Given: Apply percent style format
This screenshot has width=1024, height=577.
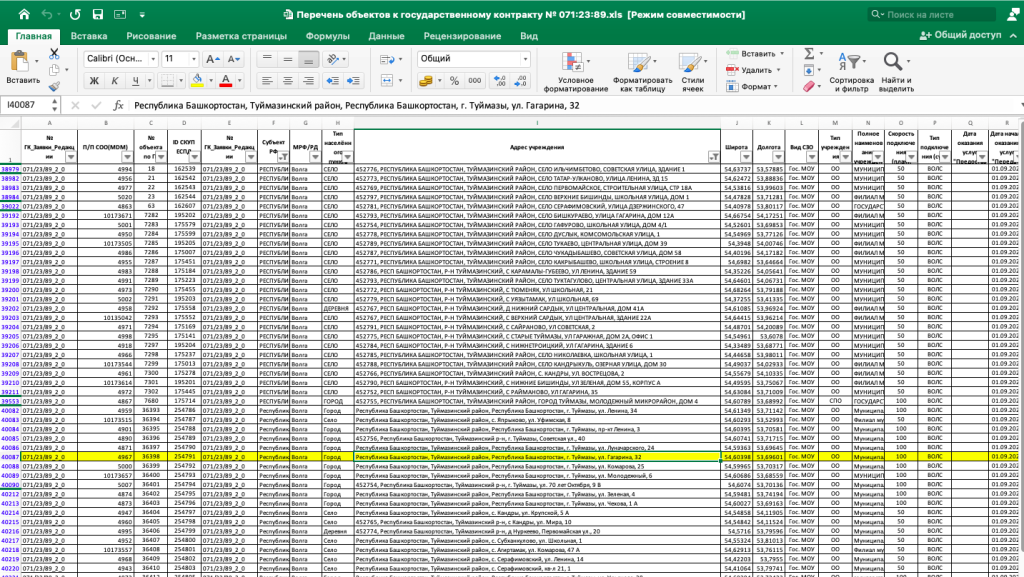Looking at the screenshot, I should coord(454,81).
